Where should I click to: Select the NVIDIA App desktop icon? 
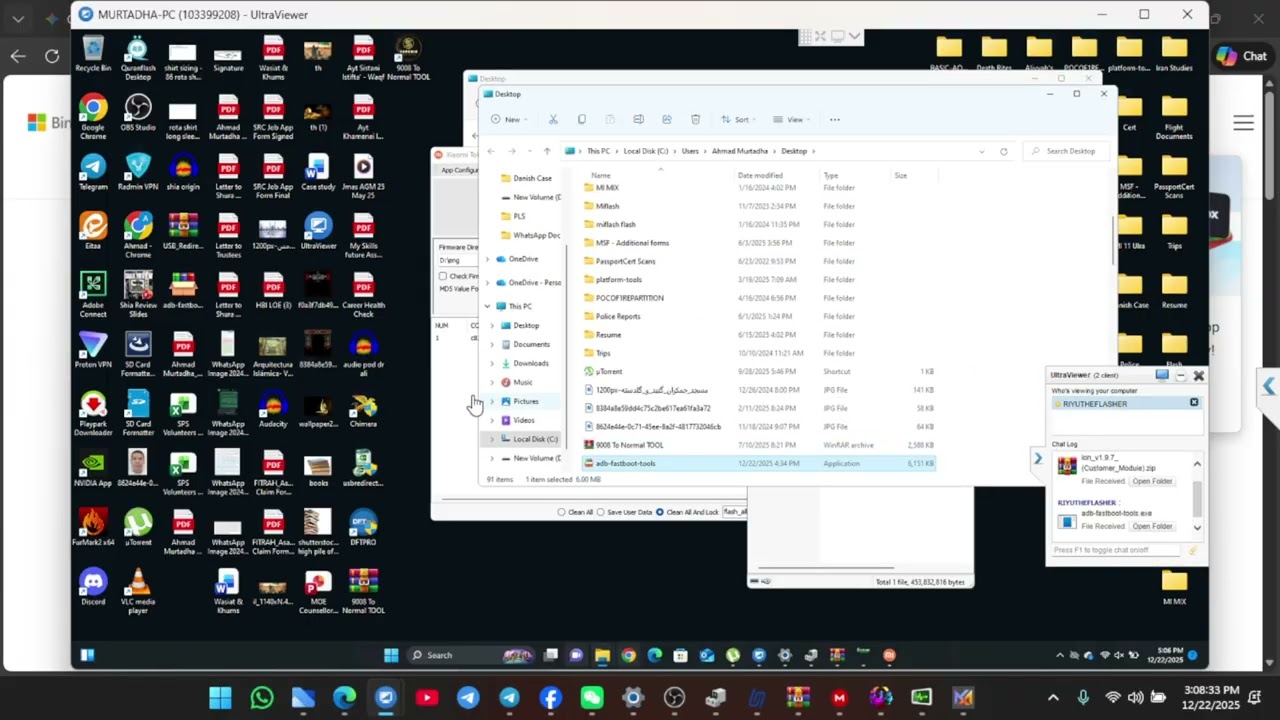coord(93,469)
